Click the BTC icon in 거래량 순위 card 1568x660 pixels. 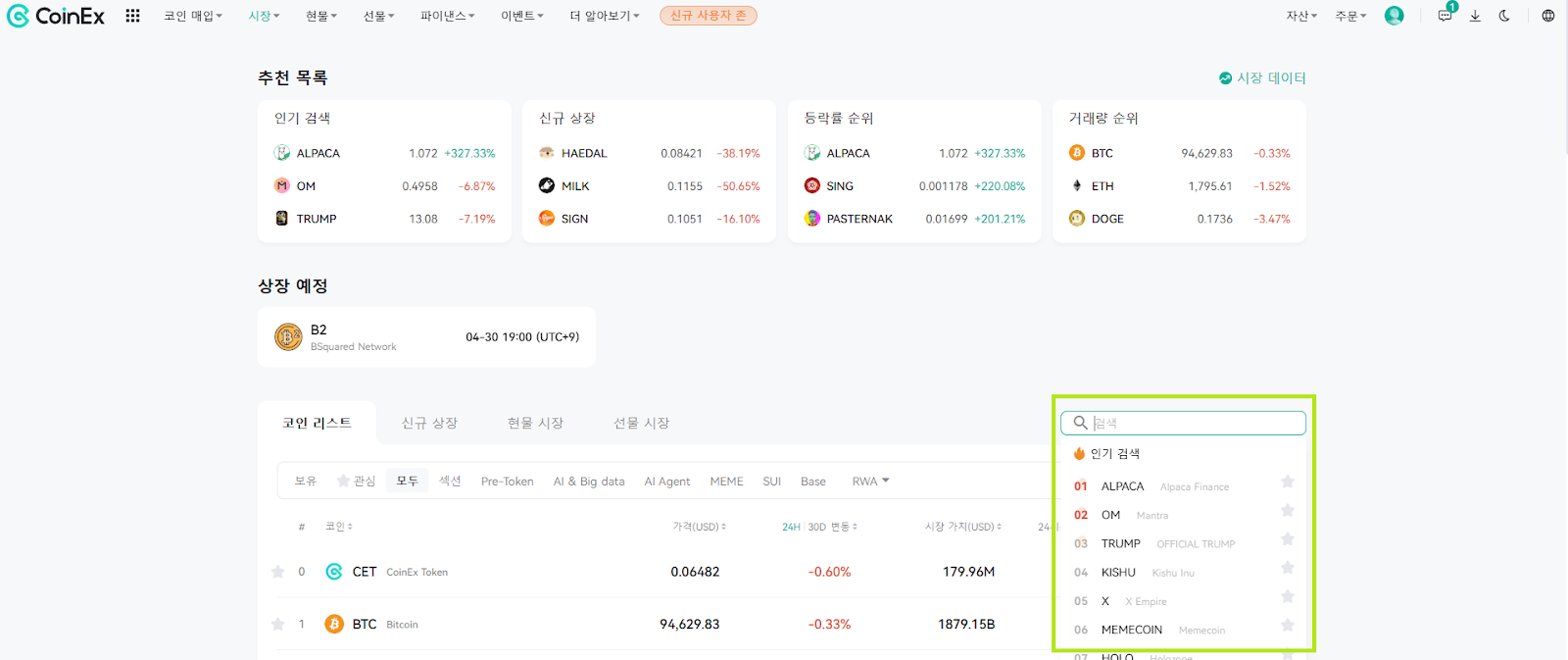click(1077, 153)
